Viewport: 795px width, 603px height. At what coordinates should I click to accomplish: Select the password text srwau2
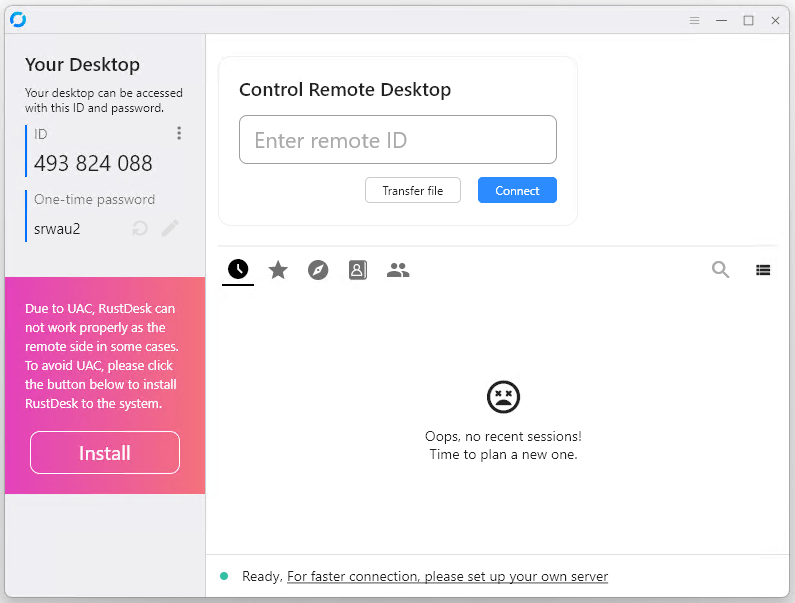click(x=57, y=229)
